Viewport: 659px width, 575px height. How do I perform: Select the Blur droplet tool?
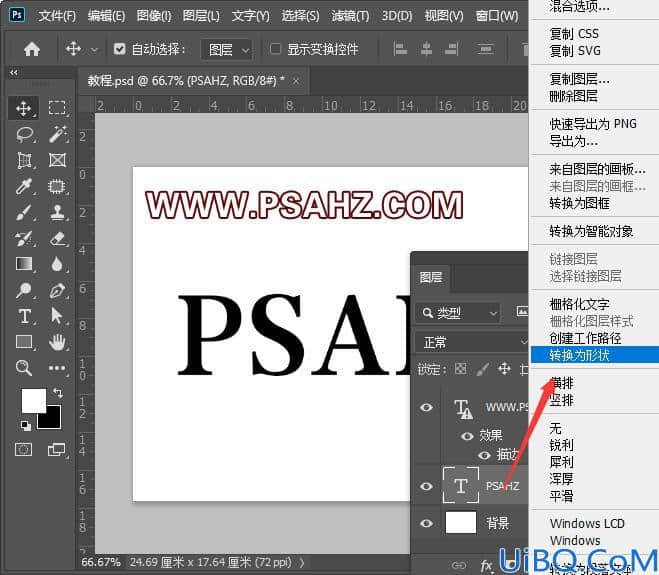[57, 264]
